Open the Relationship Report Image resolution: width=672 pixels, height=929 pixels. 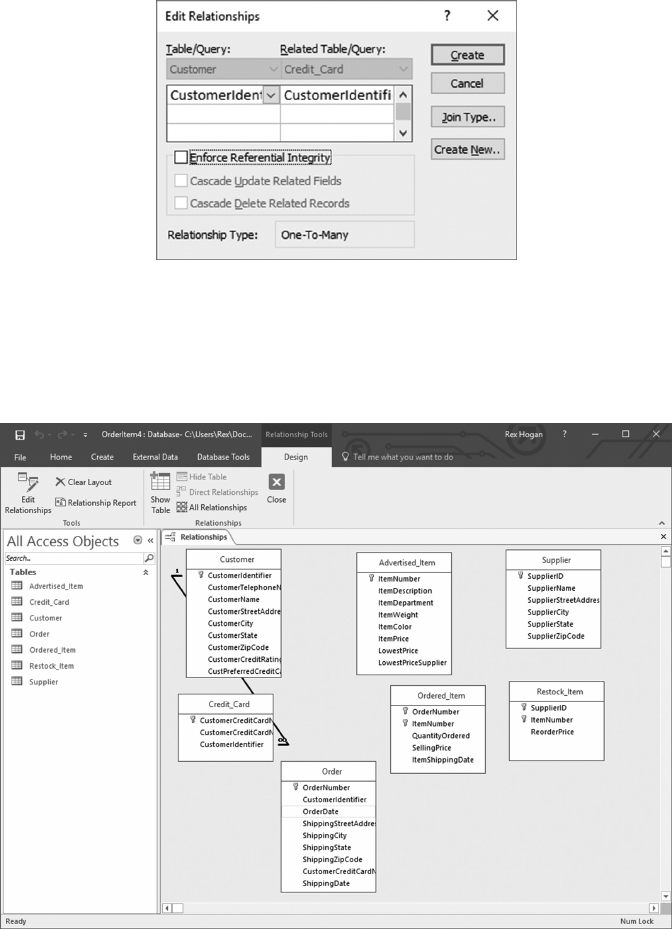[95, 502]
